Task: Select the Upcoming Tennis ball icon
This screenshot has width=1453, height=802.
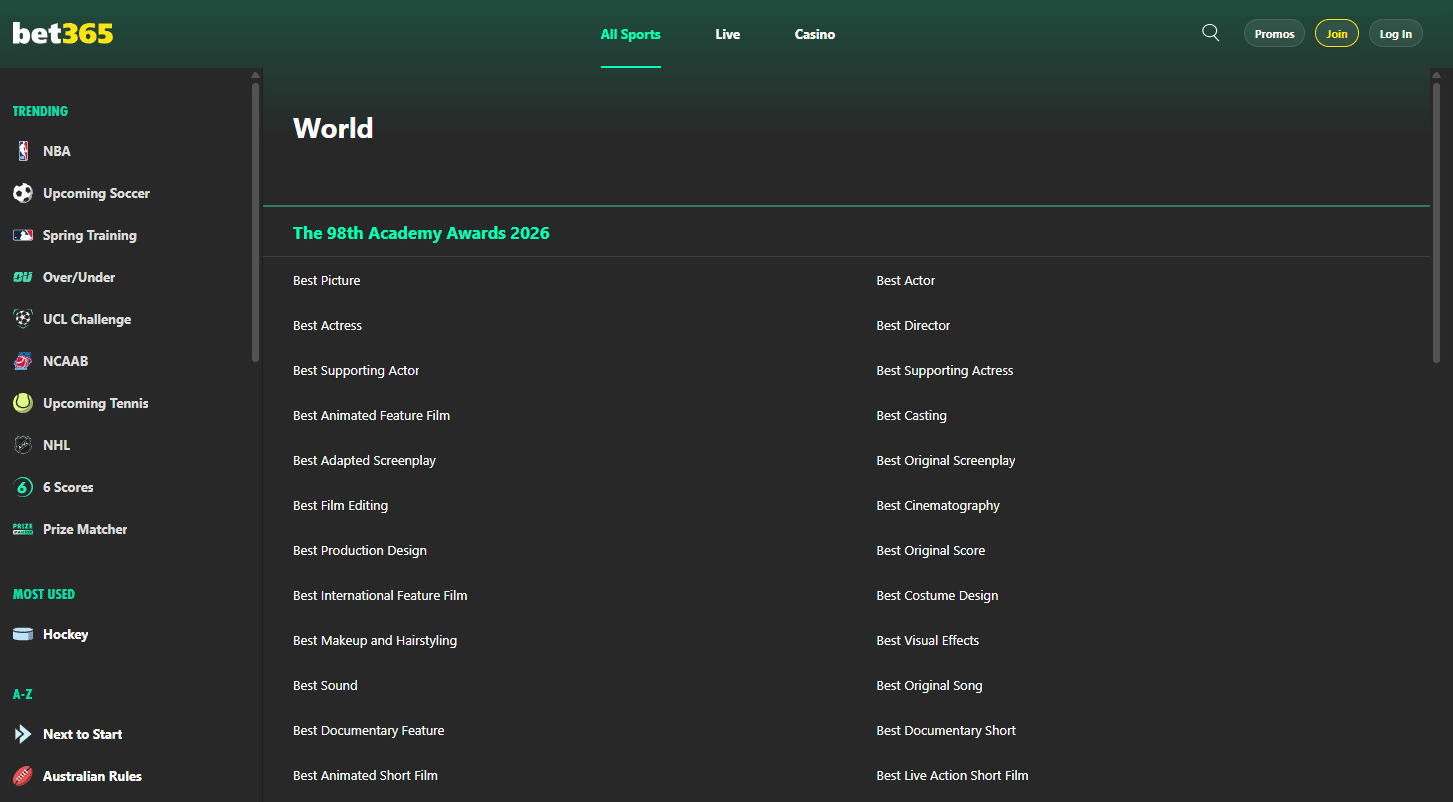Action: [22, 402]
